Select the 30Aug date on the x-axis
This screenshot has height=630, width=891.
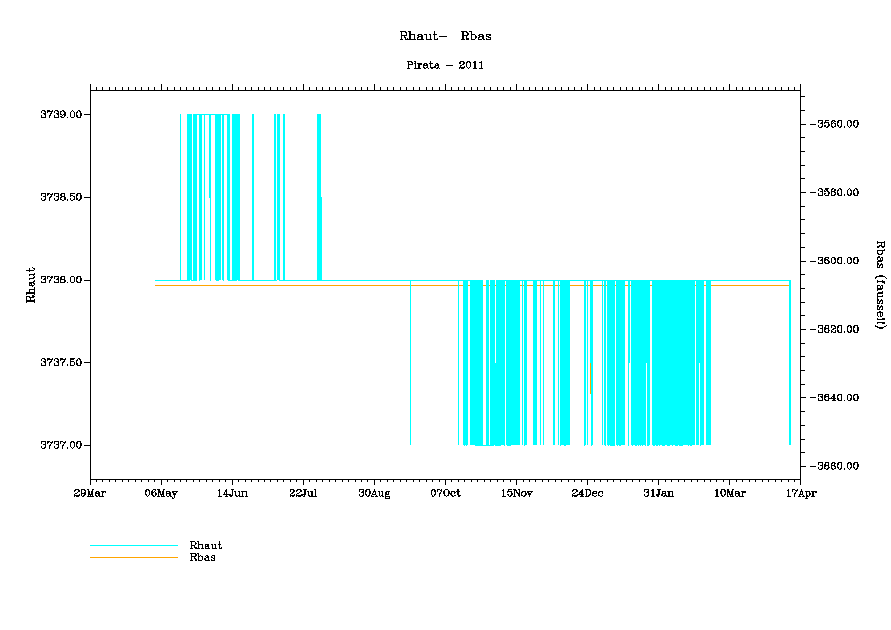[x=374, y=493]
